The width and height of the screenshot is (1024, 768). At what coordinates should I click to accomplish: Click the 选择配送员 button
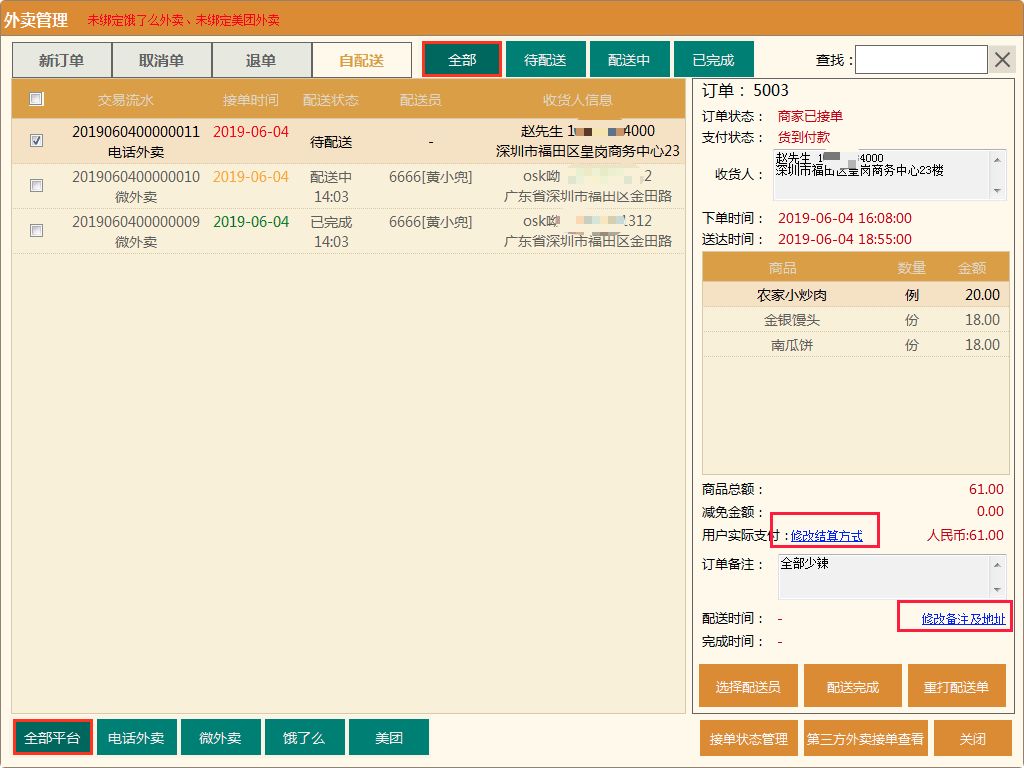(x=748, y=686)
